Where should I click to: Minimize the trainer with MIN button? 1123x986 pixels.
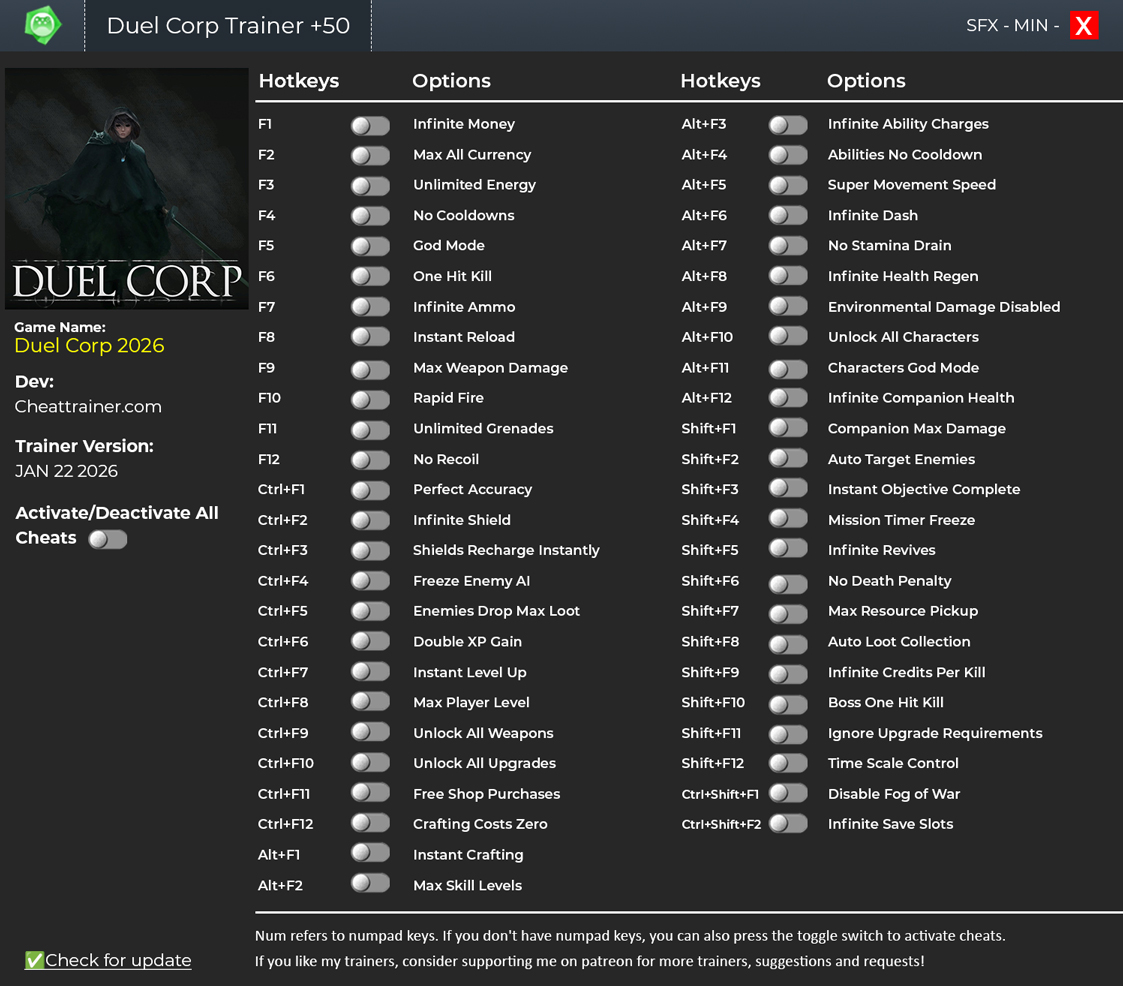pyautogui.click(x=1030, y=26)
